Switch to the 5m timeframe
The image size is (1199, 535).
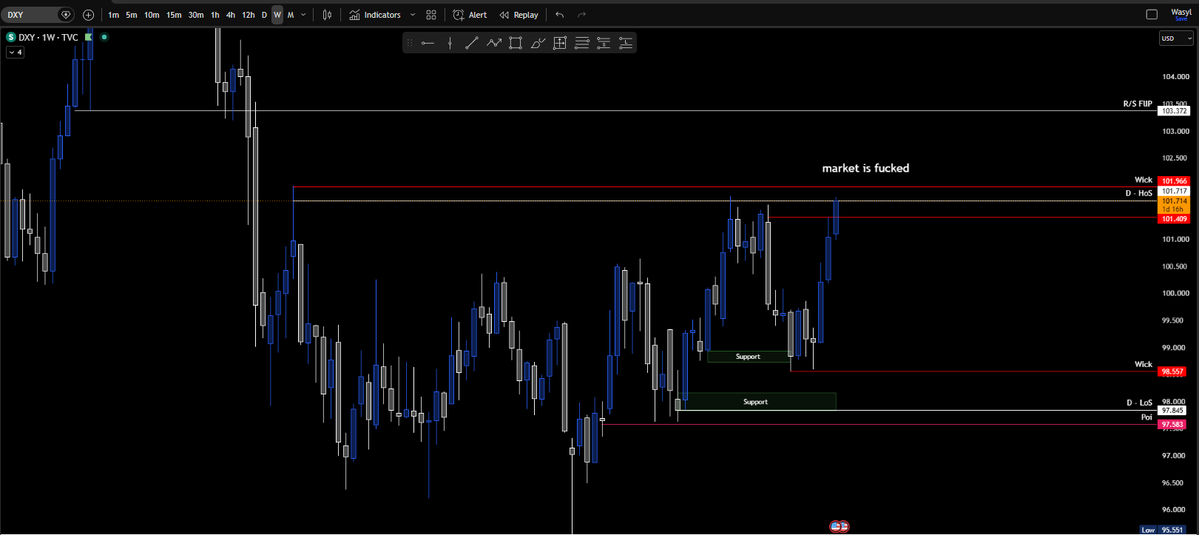pos(132,15)
